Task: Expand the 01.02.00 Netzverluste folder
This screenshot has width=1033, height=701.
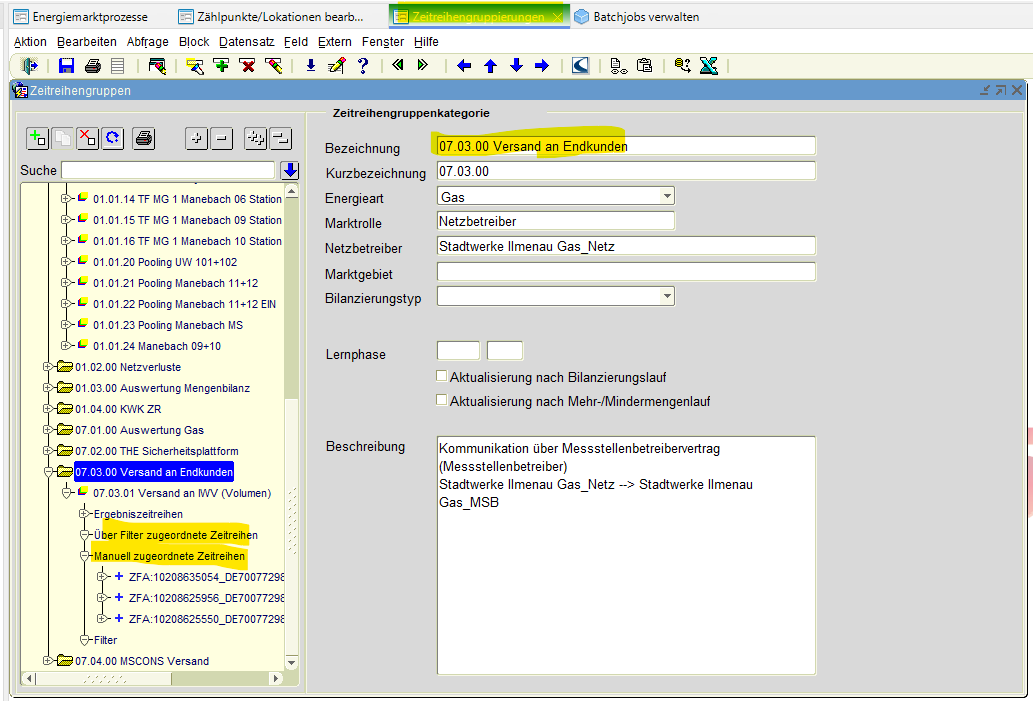Action: pyautogui.click(x=48, y=367)
